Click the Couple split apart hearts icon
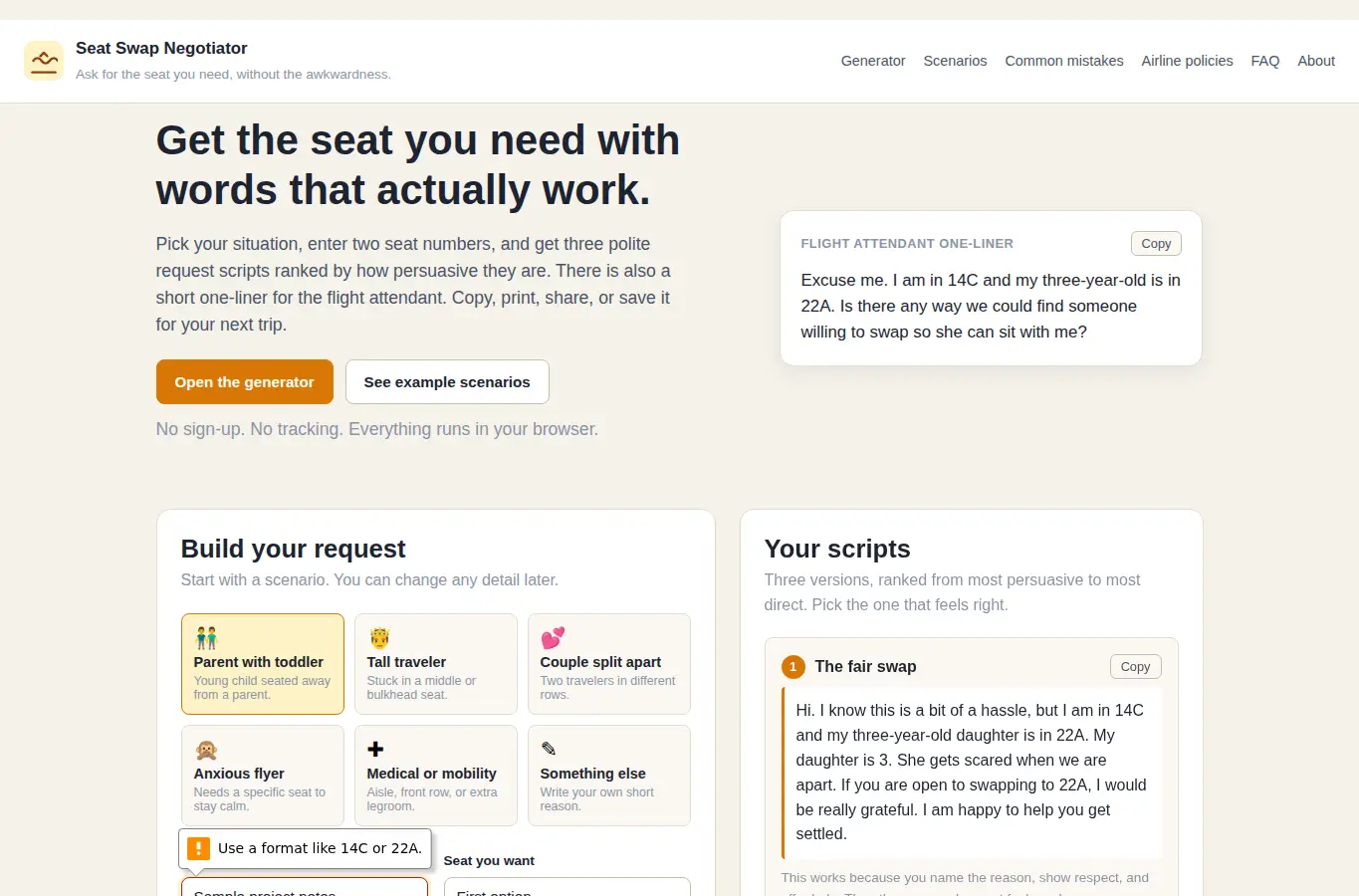This screenshot has width=1359, height=896. tap(553, 638)
